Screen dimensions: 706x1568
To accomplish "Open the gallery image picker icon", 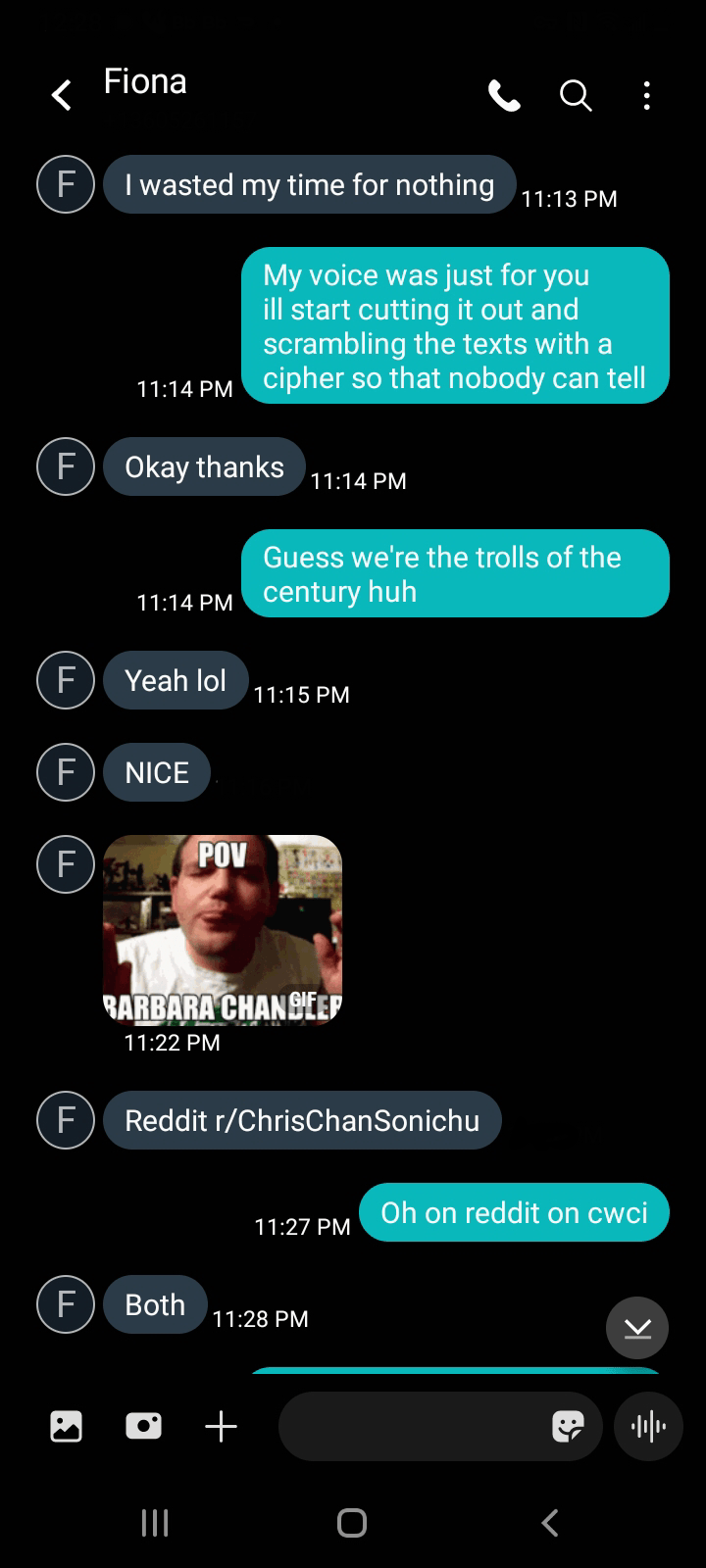I will coord(66,1426).
